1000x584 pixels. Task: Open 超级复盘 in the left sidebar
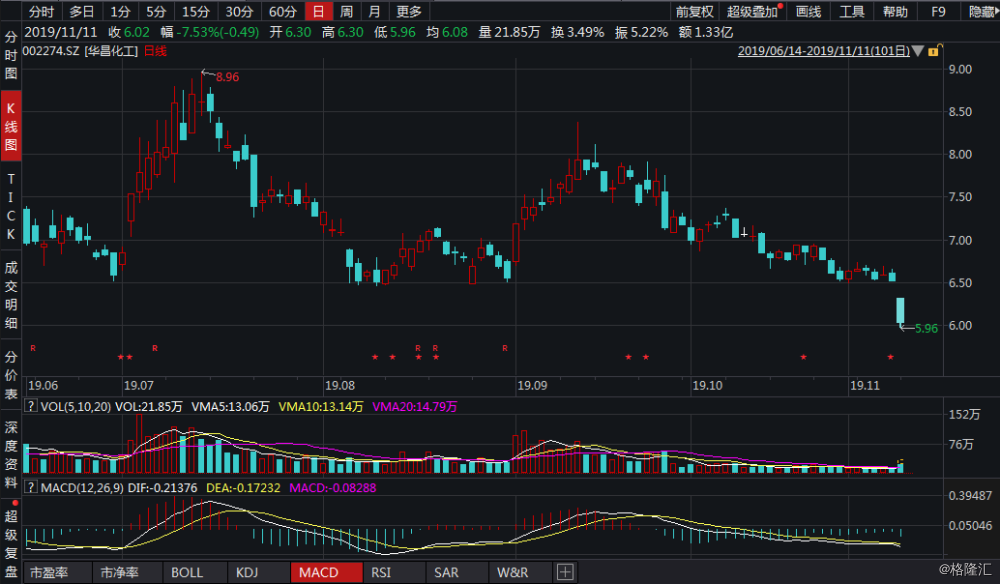point(11,542)
